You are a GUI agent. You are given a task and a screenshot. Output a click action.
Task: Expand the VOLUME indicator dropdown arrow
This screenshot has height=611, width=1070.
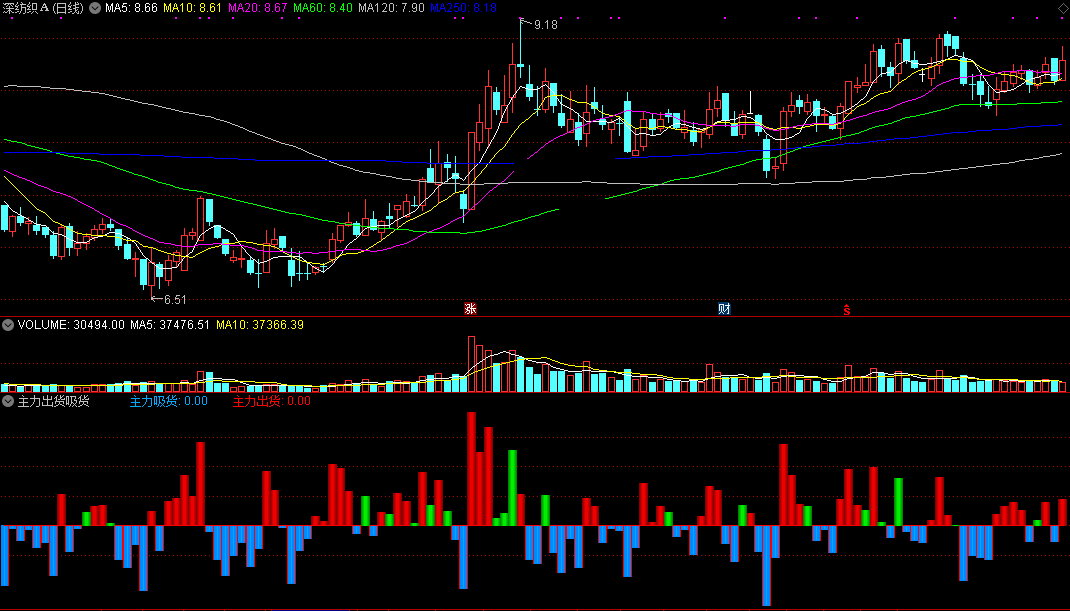tap(8, 325)
